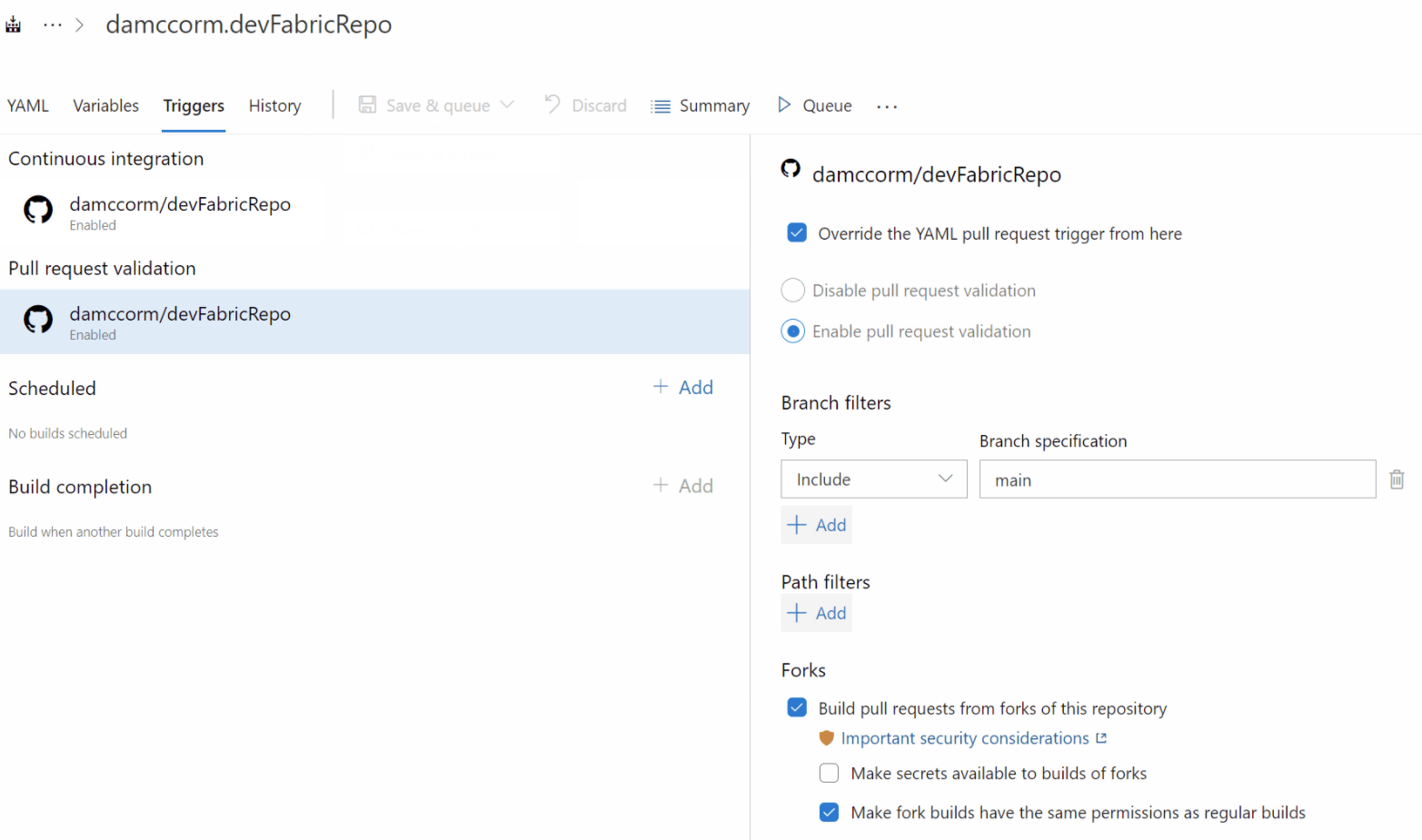
Task: Select Disable pull request validation
Action: pos(792,290)
